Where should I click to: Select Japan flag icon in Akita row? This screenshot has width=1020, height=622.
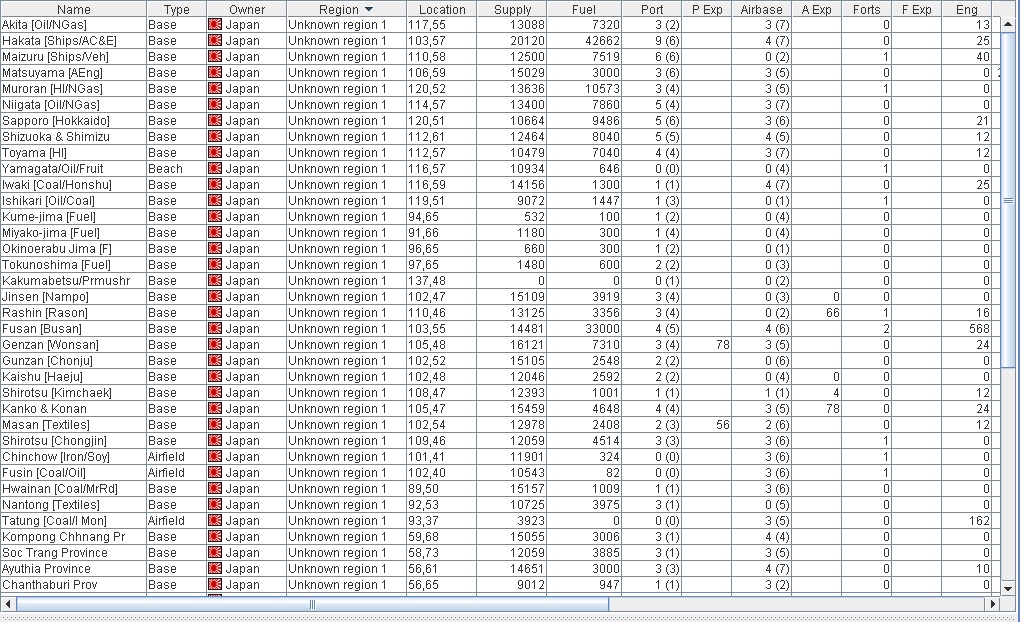pos(215,25)
